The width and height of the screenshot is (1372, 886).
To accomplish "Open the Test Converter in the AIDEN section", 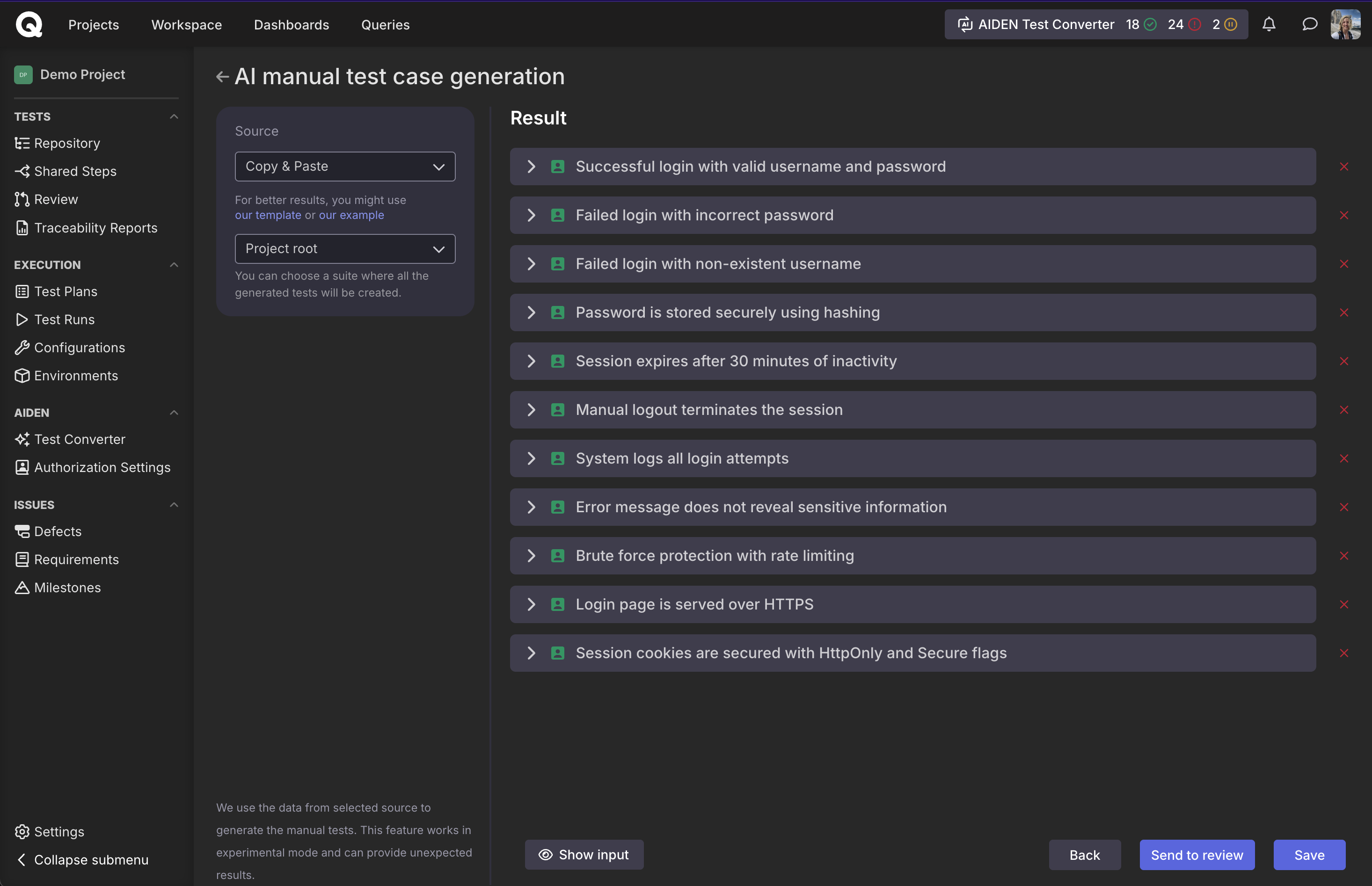I will click(x=80, y=439).
